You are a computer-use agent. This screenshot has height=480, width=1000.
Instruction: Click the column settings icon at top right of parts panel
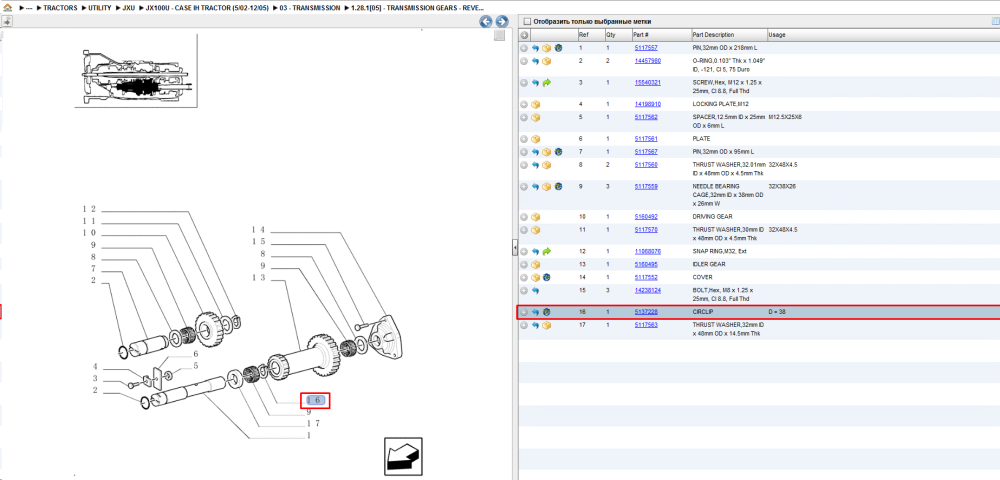(x=995, y=21)
